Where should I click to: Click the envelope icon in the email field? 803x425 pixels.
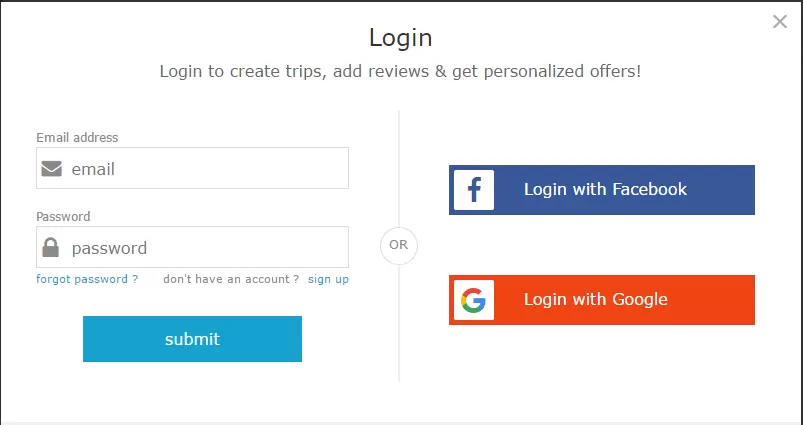[x=52, y=168]
